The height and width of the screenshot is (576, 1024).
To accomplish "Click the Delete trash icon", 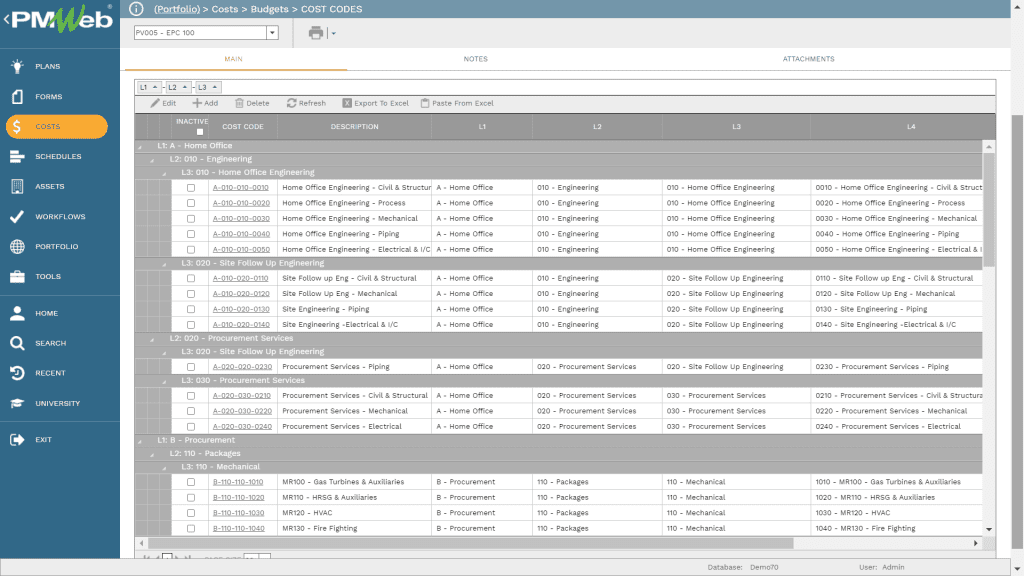I will [x=239, y=103].
